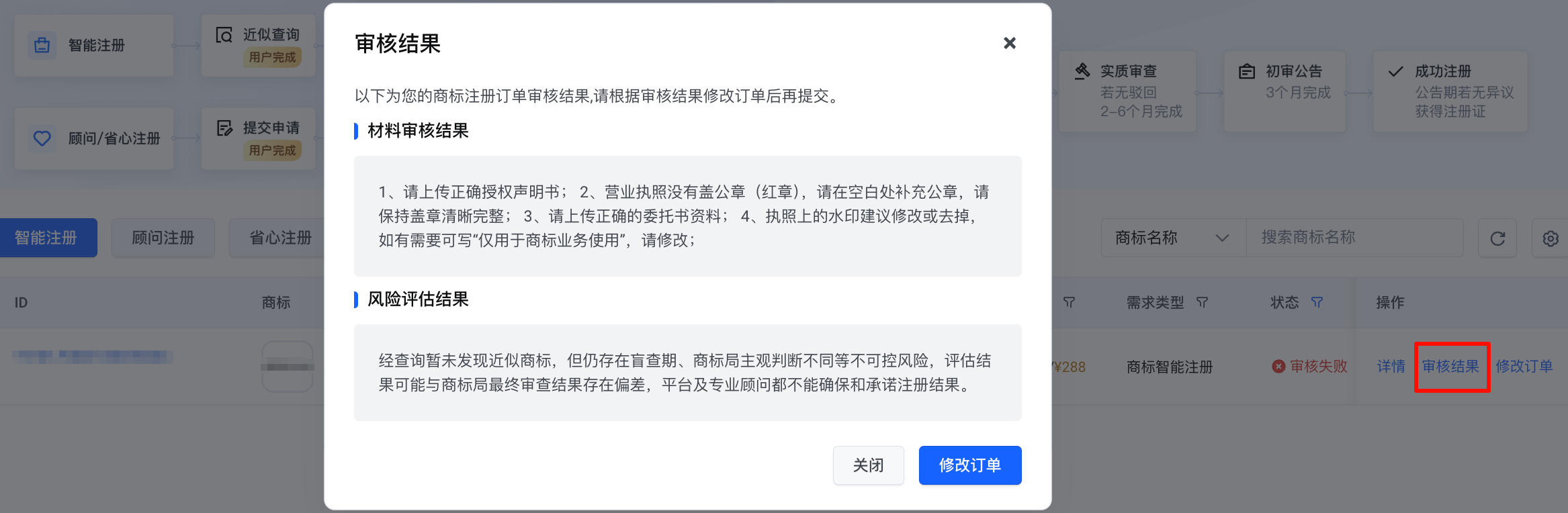1568x513 pixels.
Task: Click the 状态 column filter icon
Action: click(x=1317, y=303)
